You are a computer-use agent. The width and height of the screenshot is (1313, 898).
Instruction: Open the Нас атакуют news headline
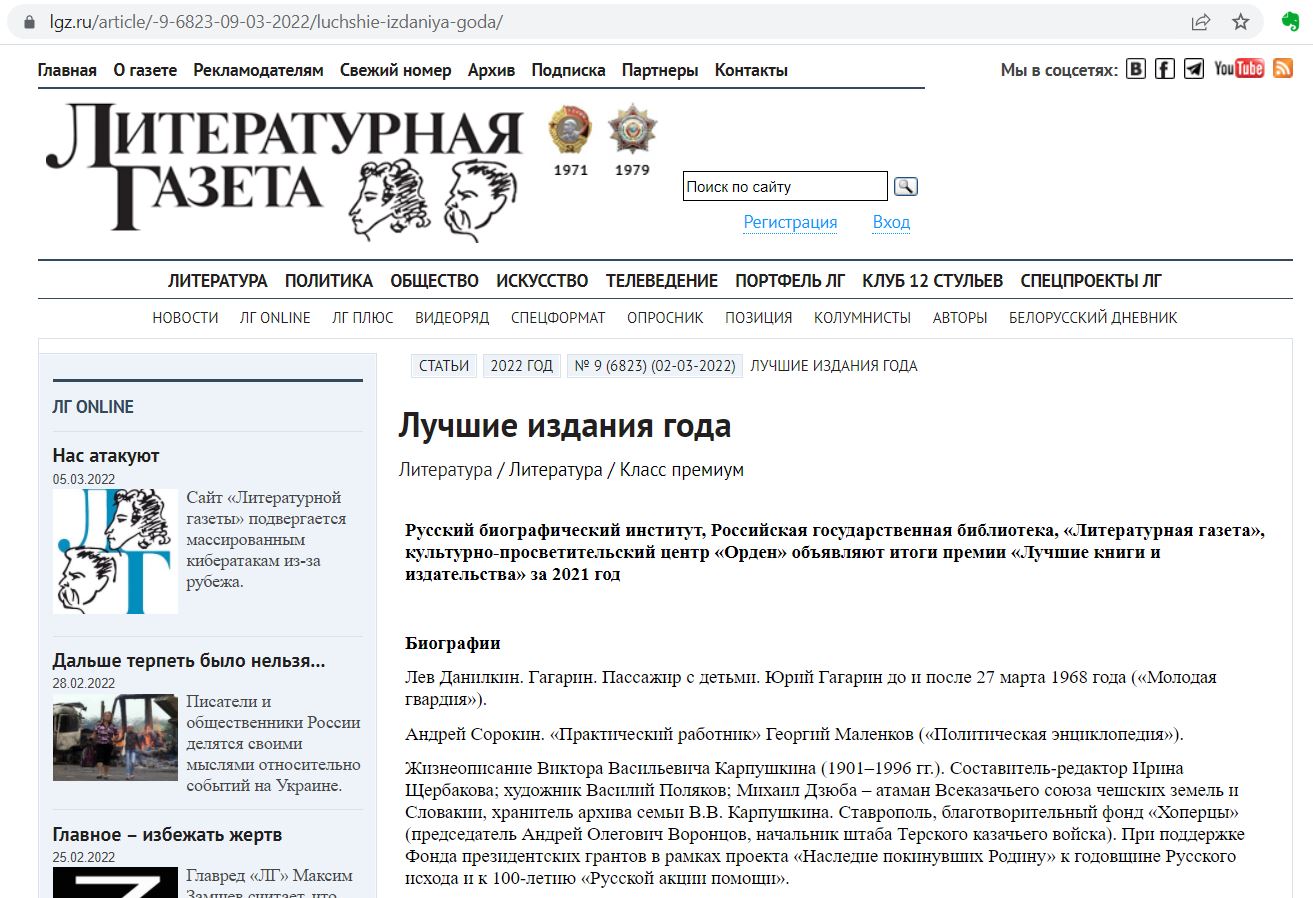click(x=106, y=456)
